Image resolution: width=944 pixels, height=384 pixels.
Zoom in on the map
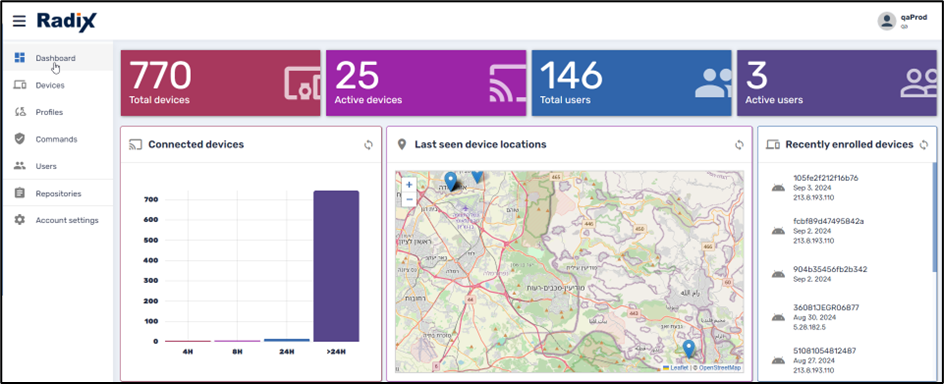(409, 185)
